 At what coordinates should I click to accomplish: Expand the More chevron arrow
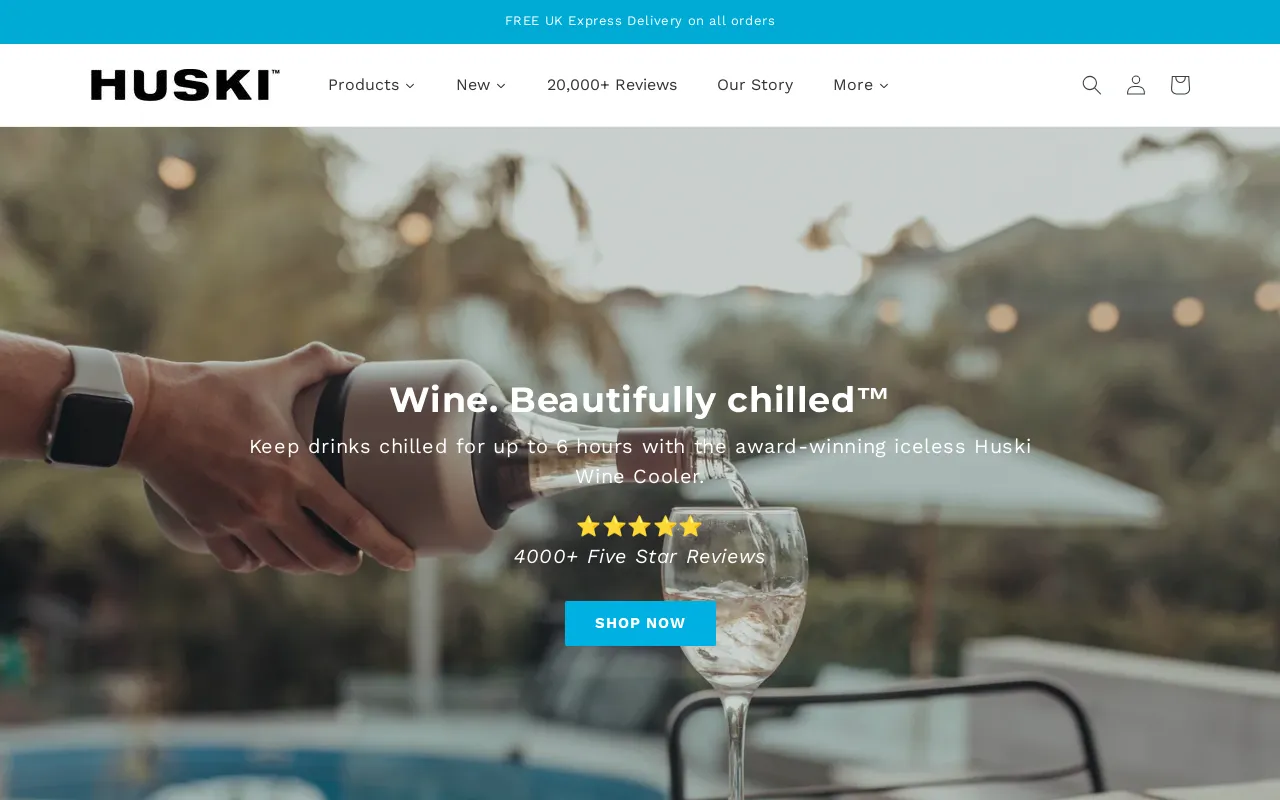(x=884, y=86)
